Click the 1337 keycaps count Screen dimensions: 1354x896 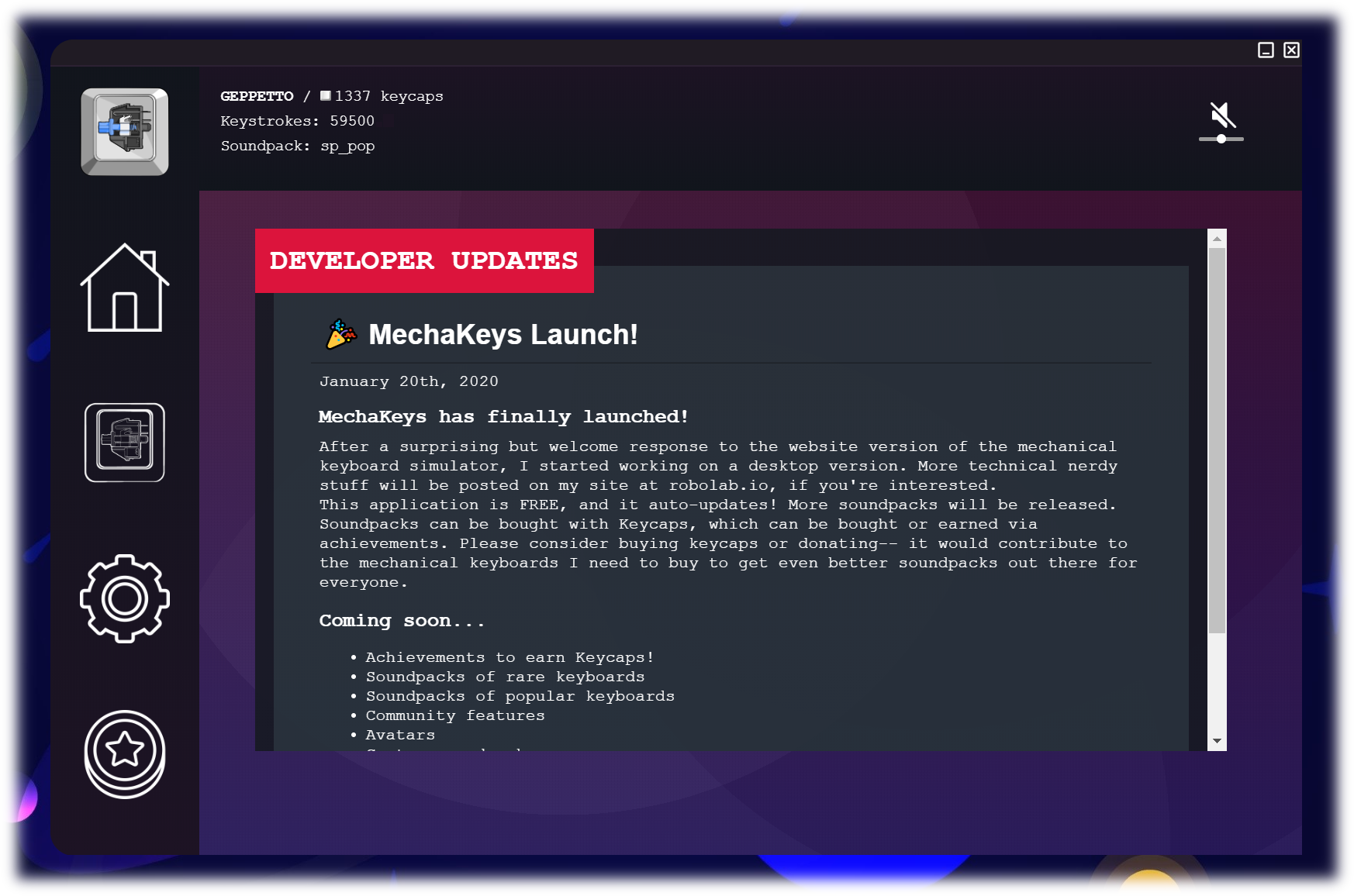pyautogui.click(x=389, y=96)
